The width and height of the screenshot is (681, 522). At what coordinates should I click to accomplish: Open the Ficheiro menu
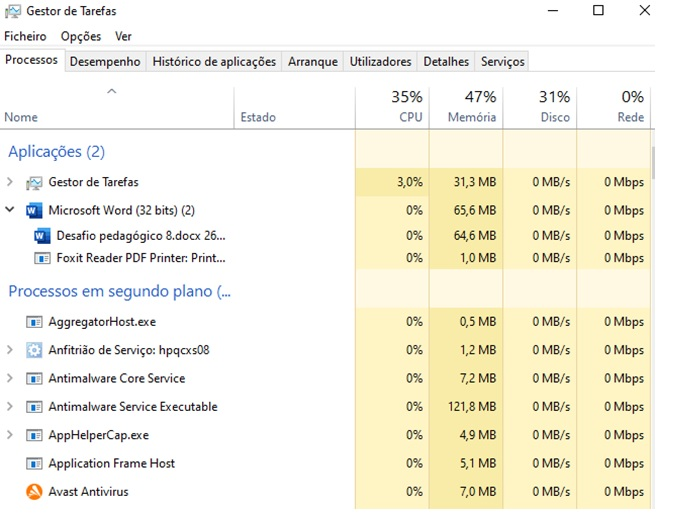tap(25, 36)
